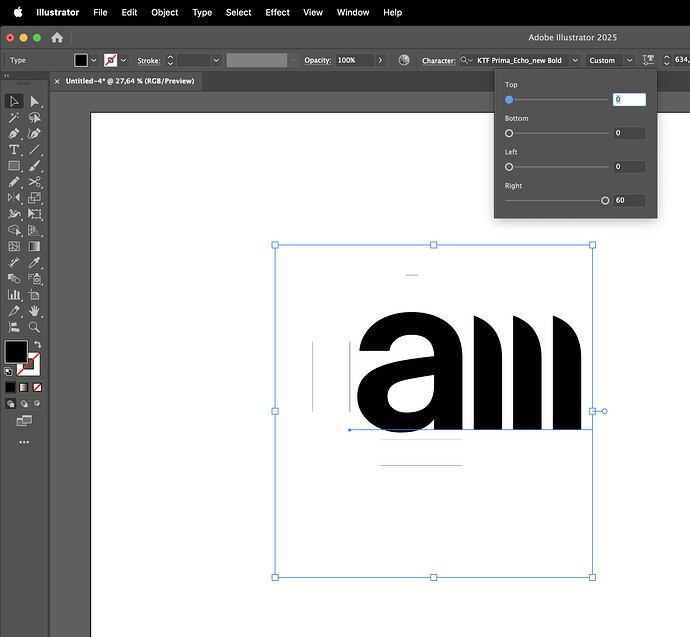Open the stroke weight dropdown
The width and height of the screenshot is (690, 637).
click(x=216, y=60)
